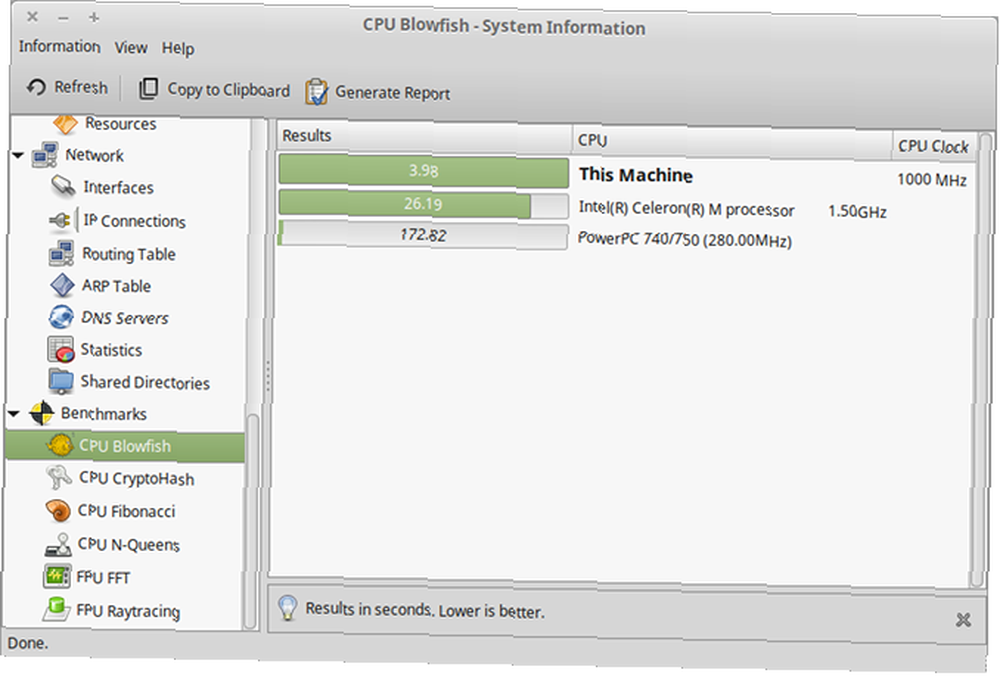Select the CPU Fibonacci shell icon

pyautogui.click(x=58, y=510)
